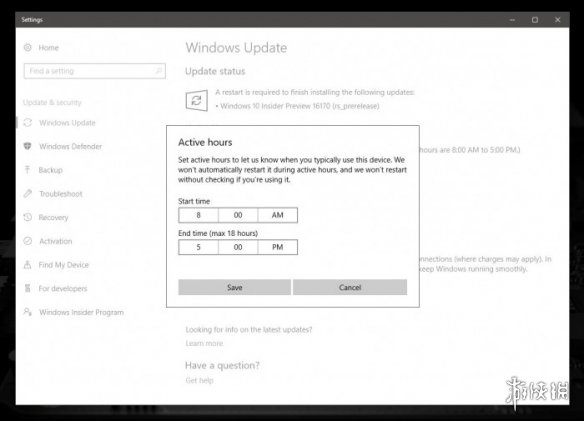
Task: Select Windows Update in the sidebar
Action: (67, 123)
